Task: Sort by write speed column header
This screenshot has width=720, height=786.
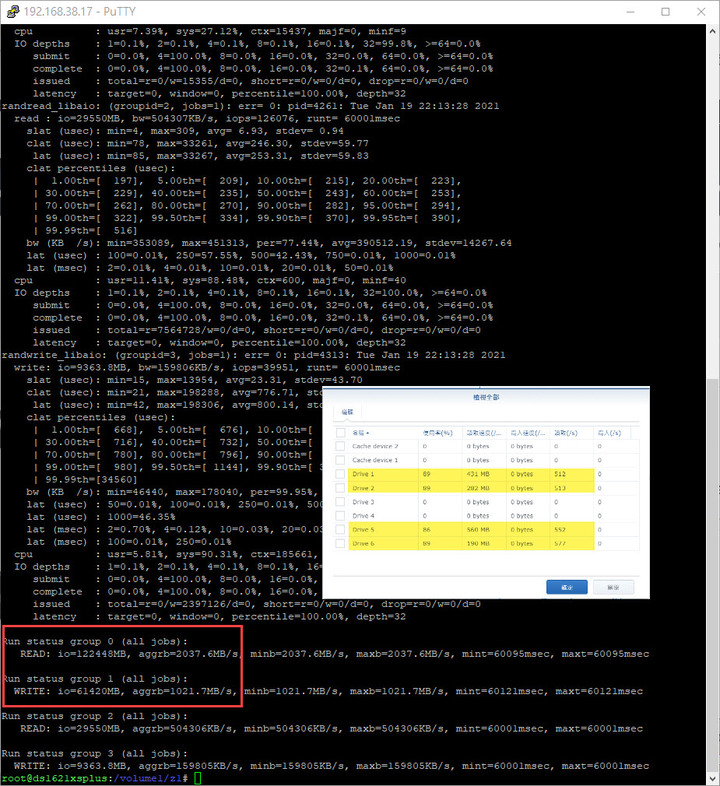Action: point(528,433)
